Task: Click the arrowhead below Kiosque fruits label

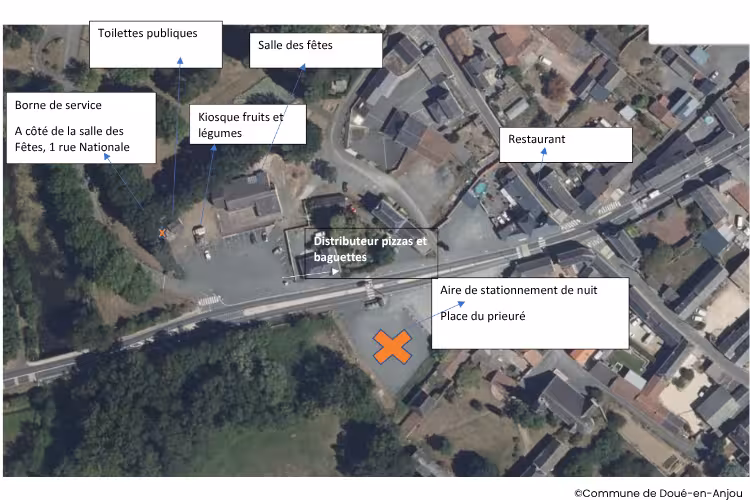Action: [213, 148]
